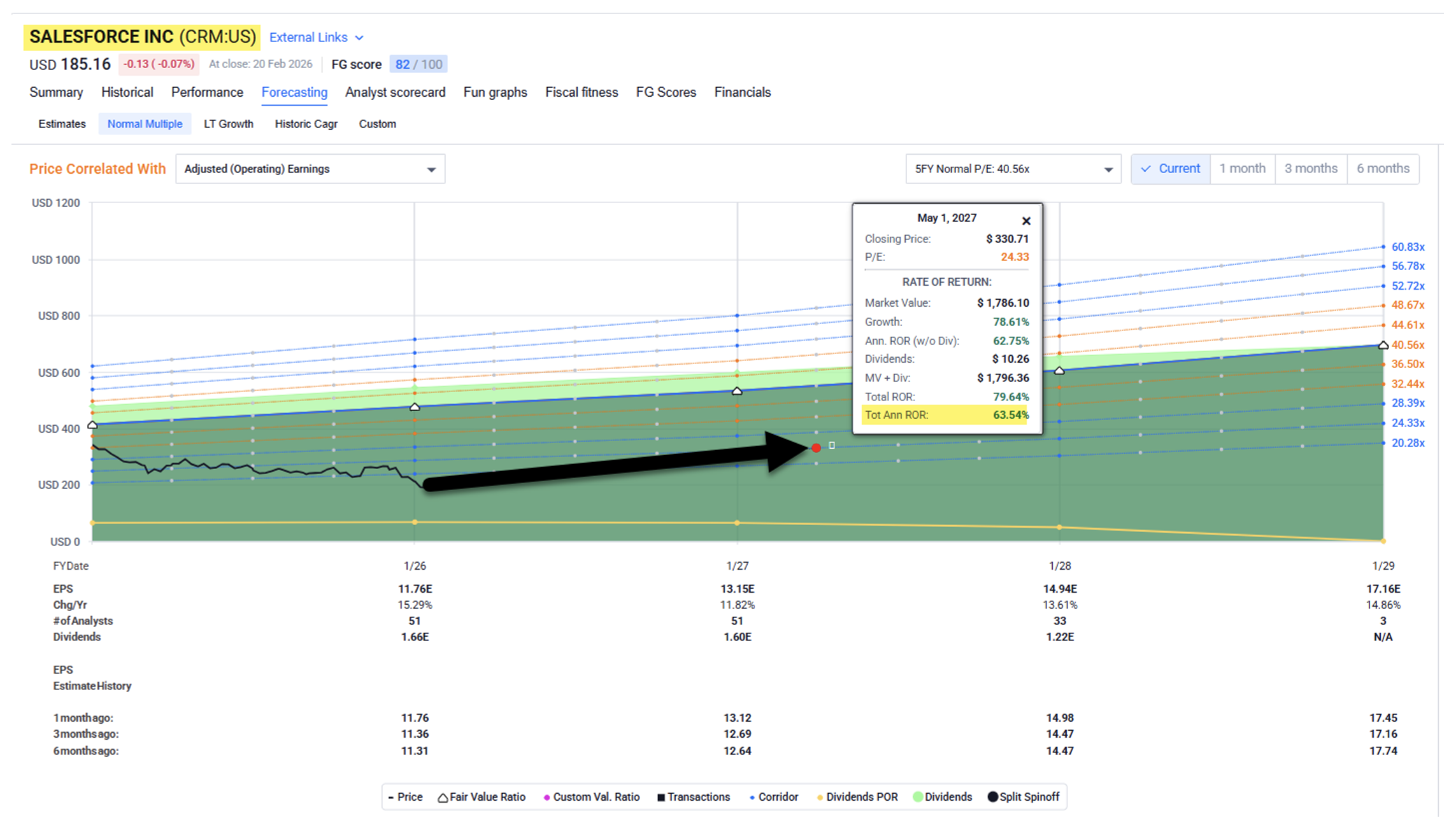The image size is (1456, 839).
Task: Expand the External Links menu
Action: (316, 38)
